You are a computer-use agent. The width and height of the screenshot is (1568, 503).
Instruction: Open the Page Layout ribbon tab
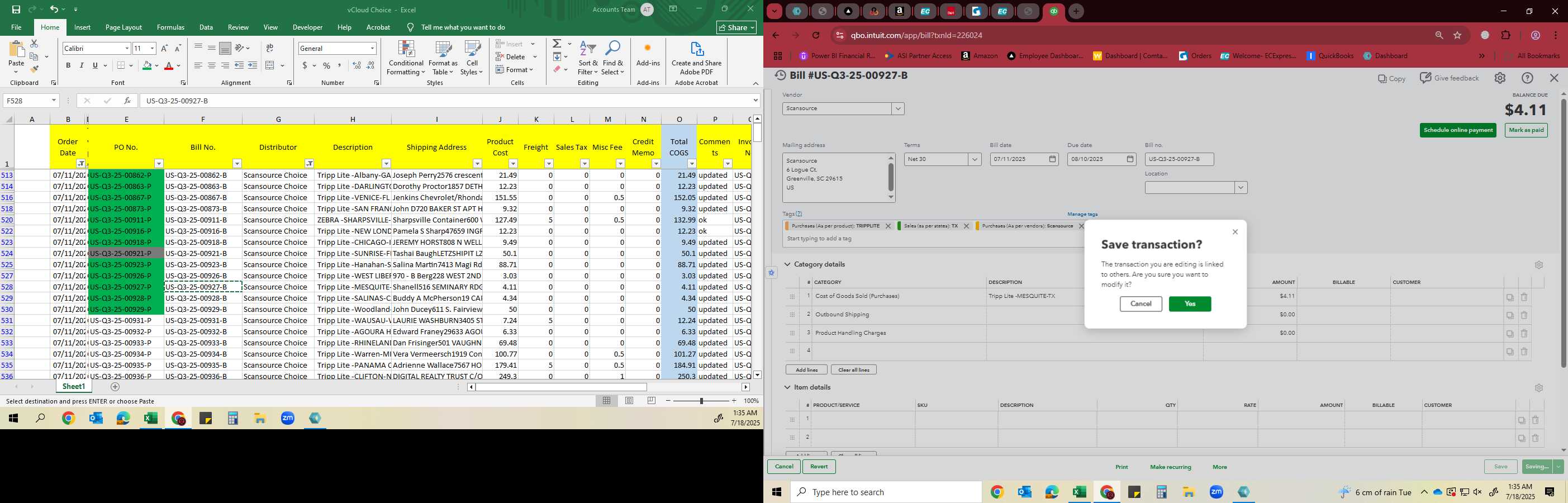click(x=123, y=27)
